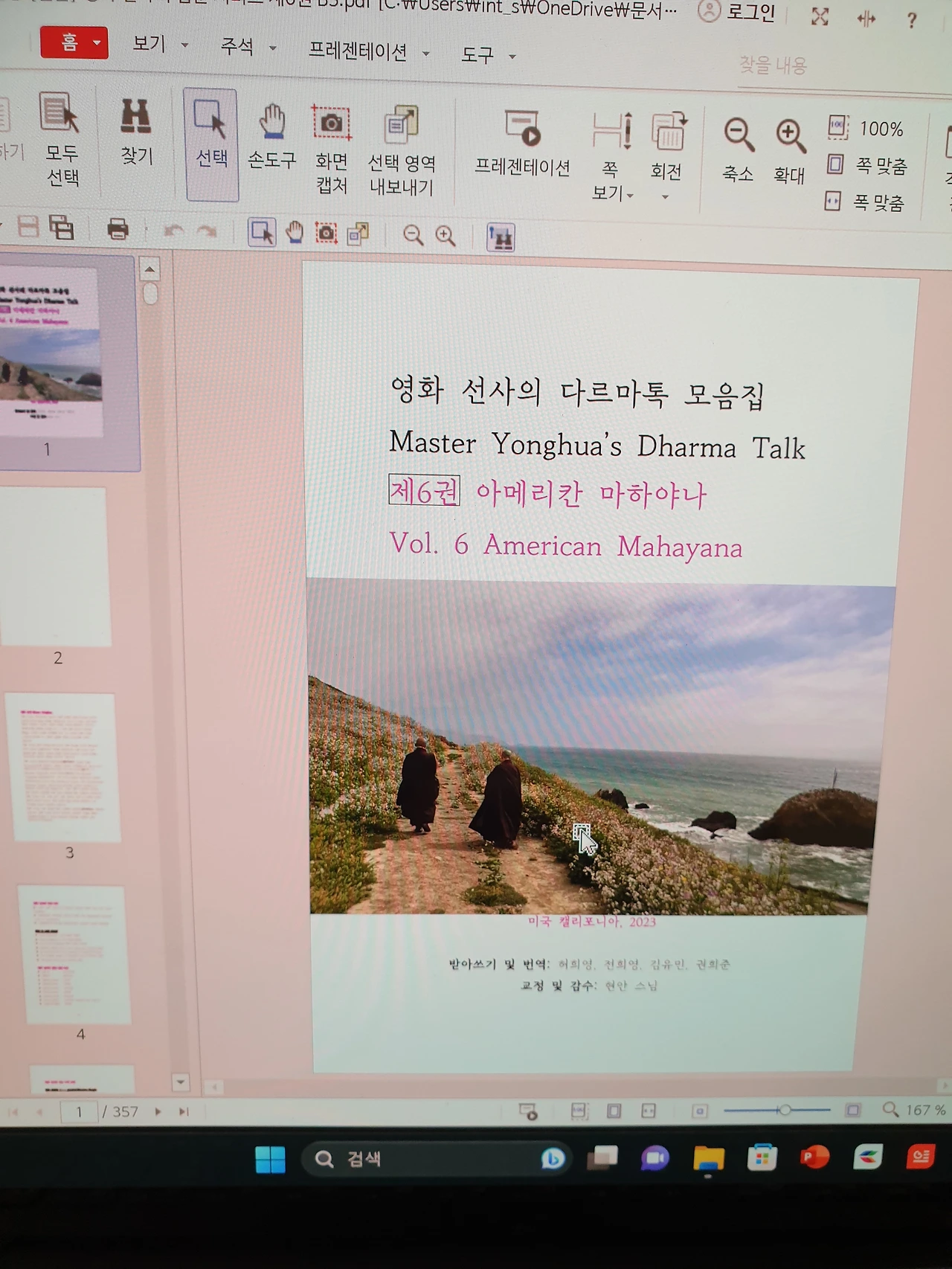The width and height of the screenshot is (952, 1269).
Task: Open Task View from the taskbar
Action: coord(602,1158)
